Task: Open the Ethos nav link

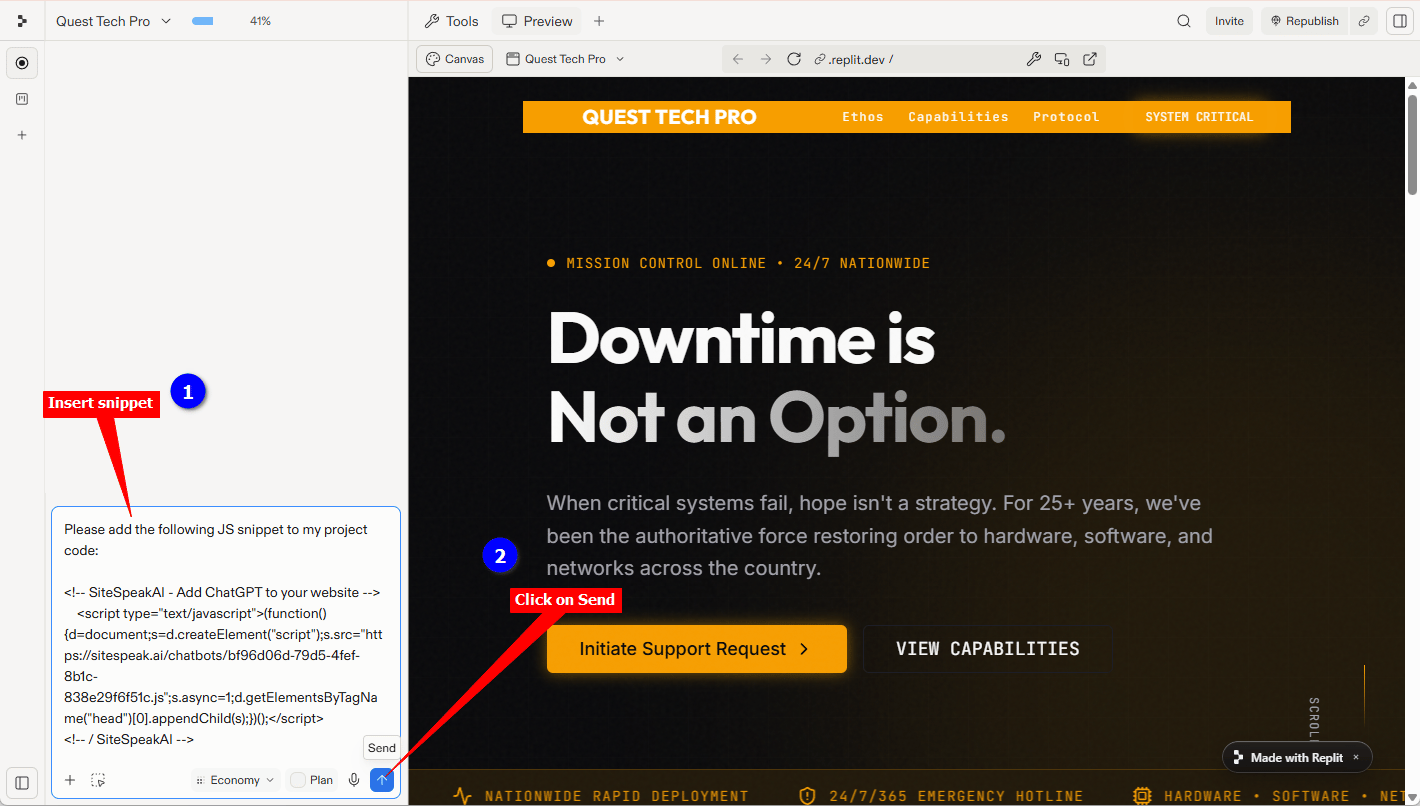Action: coord(863,117)
